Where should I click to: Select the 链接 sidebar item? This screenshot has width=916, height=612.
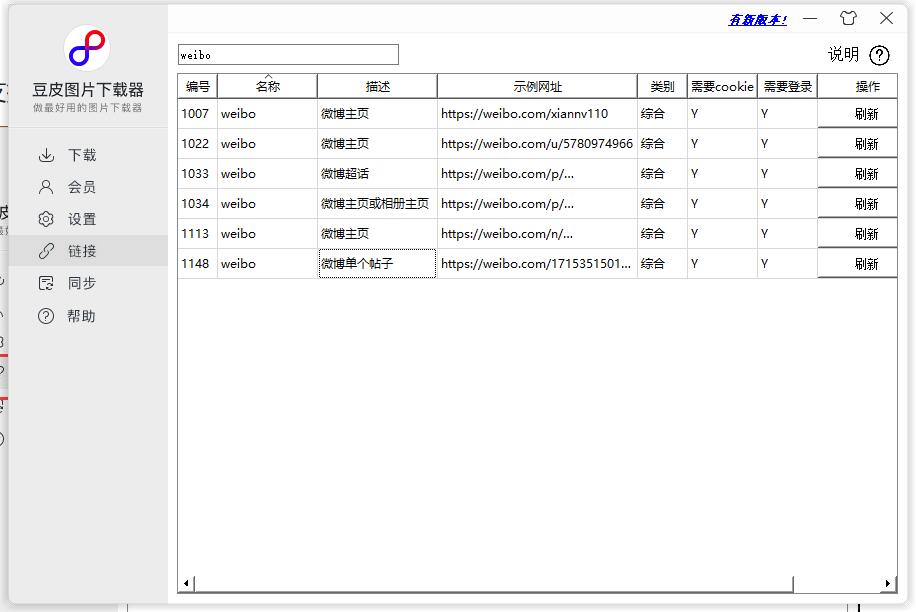point(88,251)
